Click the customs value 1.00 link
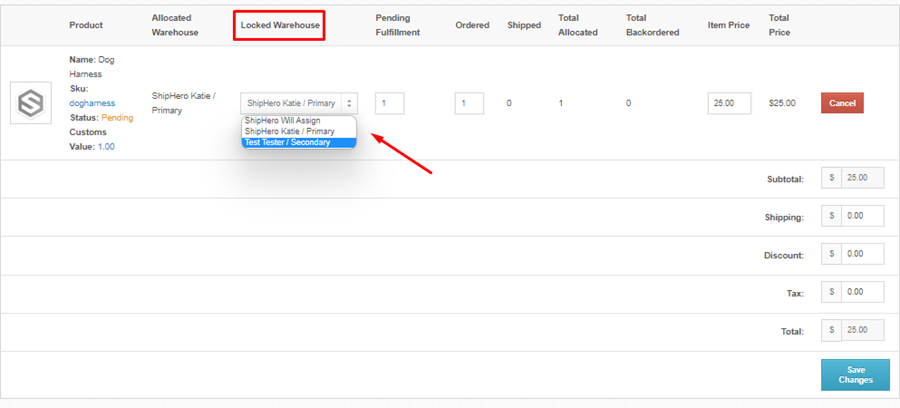The image size is (900, 408). click(x=106, y=146)
